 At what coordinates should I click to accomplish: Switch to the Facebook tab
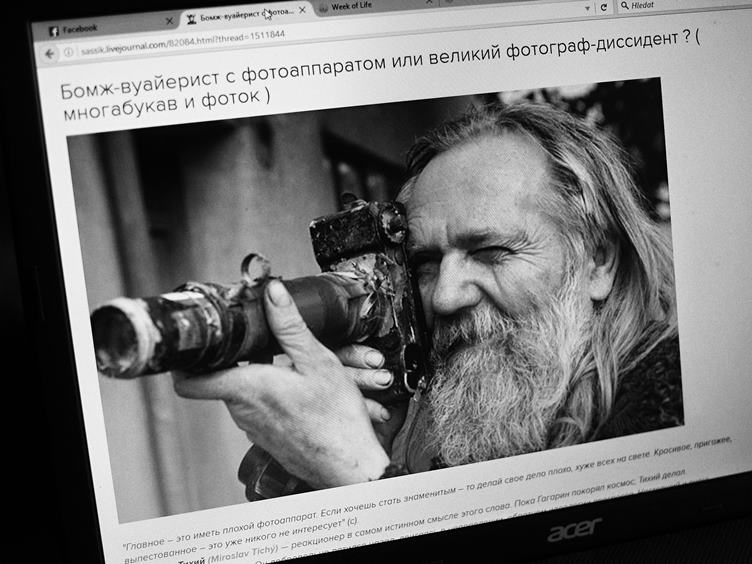coord(106,28)
